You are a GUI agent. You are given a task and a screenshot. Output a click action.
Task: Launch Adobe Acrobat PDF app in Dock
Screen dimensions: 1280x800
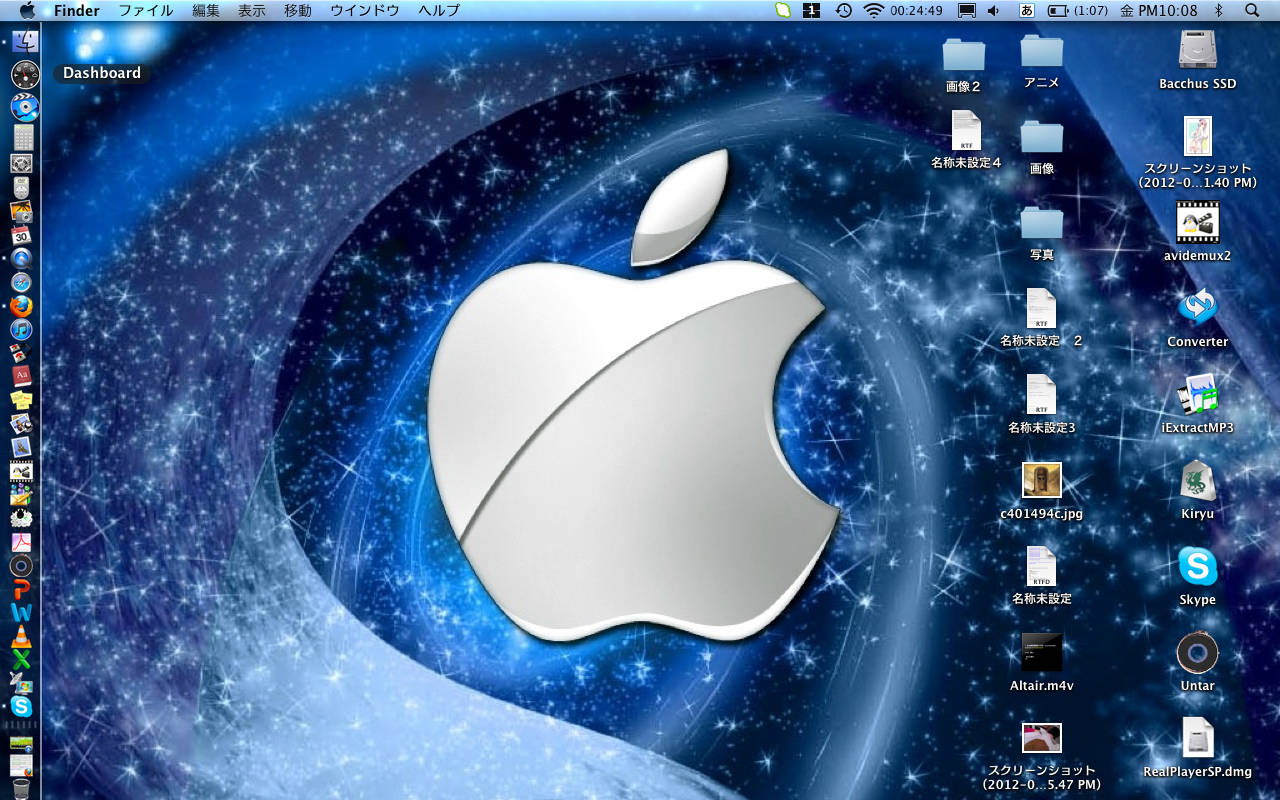[22, 542]
